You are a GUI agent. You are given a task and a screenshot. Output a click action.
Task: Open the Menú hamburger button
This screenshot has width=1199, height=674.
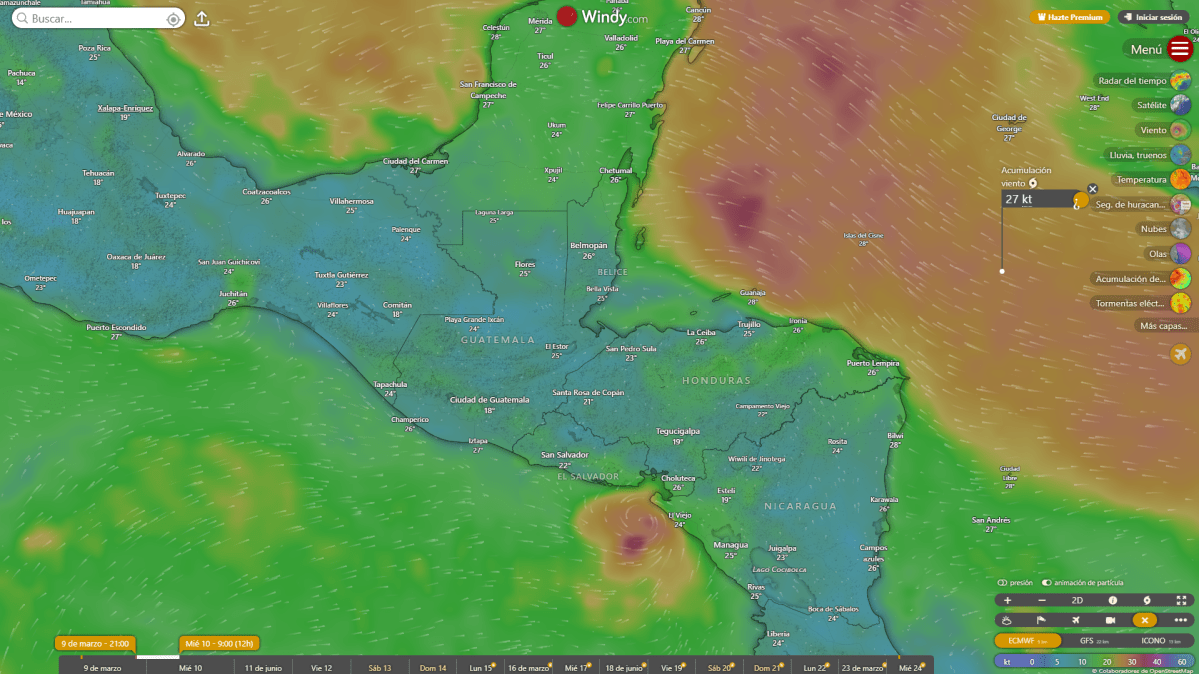(1180, 50)
